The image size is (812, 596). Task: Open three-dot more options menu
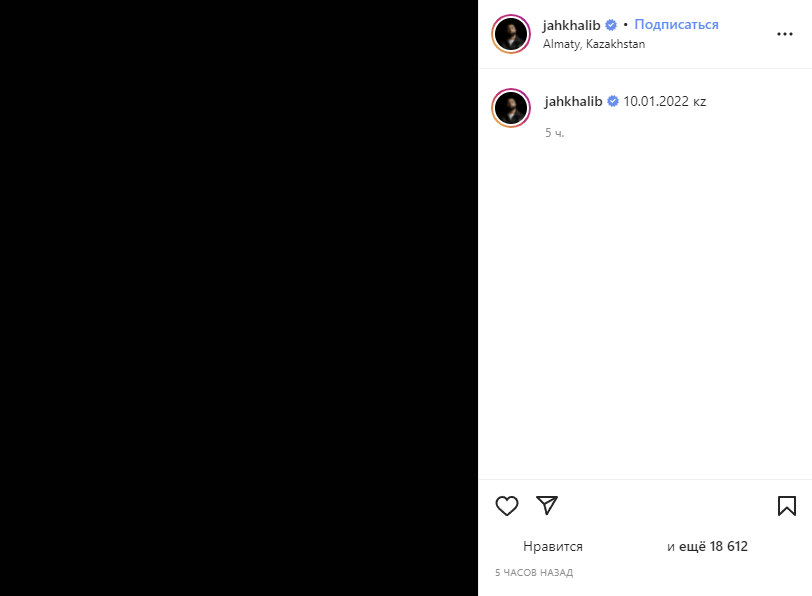(785, 34)
